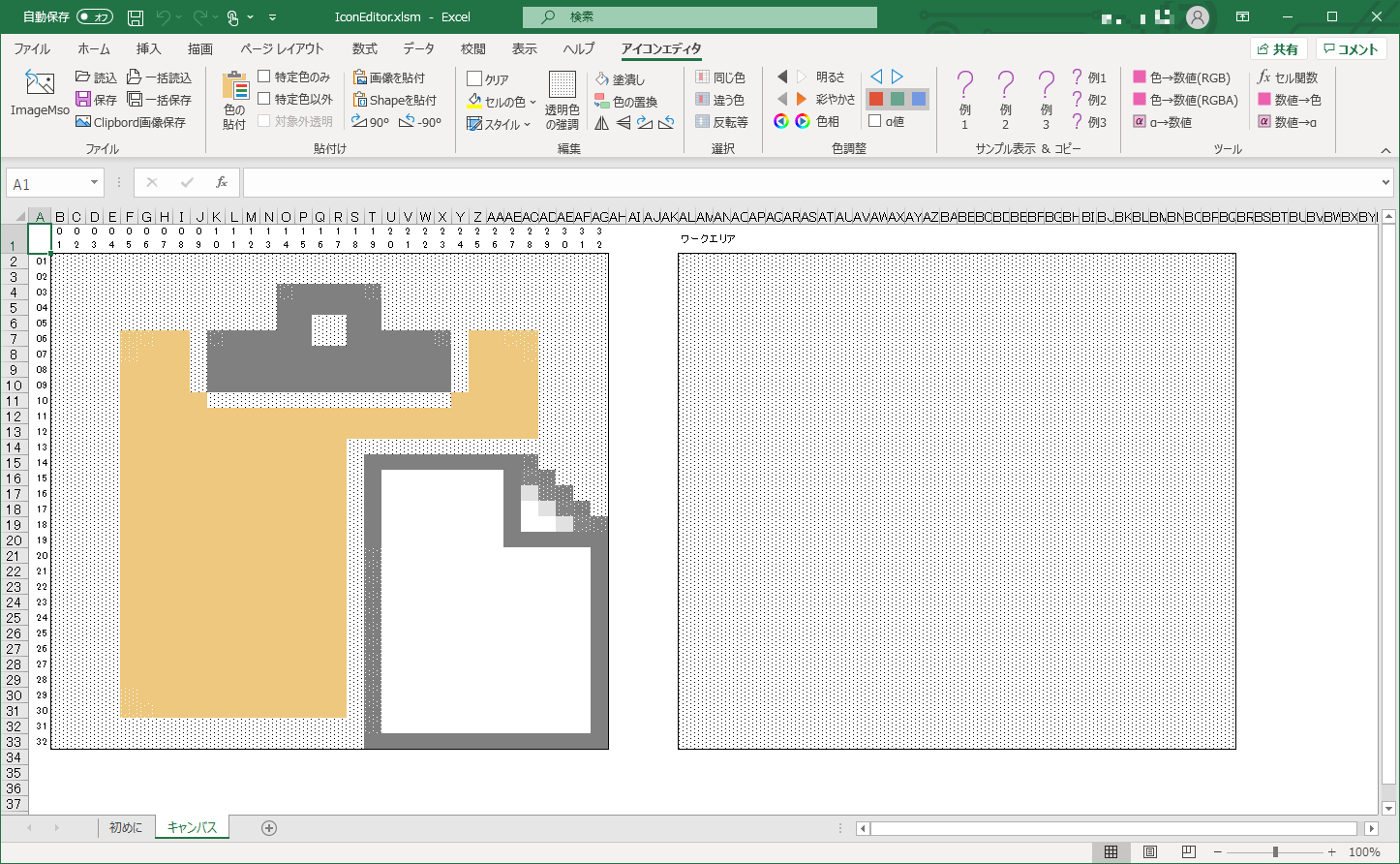Switch to 初めに worksheet tab
The width and height of the screenshot is (1400, 864).
(126, 827)
